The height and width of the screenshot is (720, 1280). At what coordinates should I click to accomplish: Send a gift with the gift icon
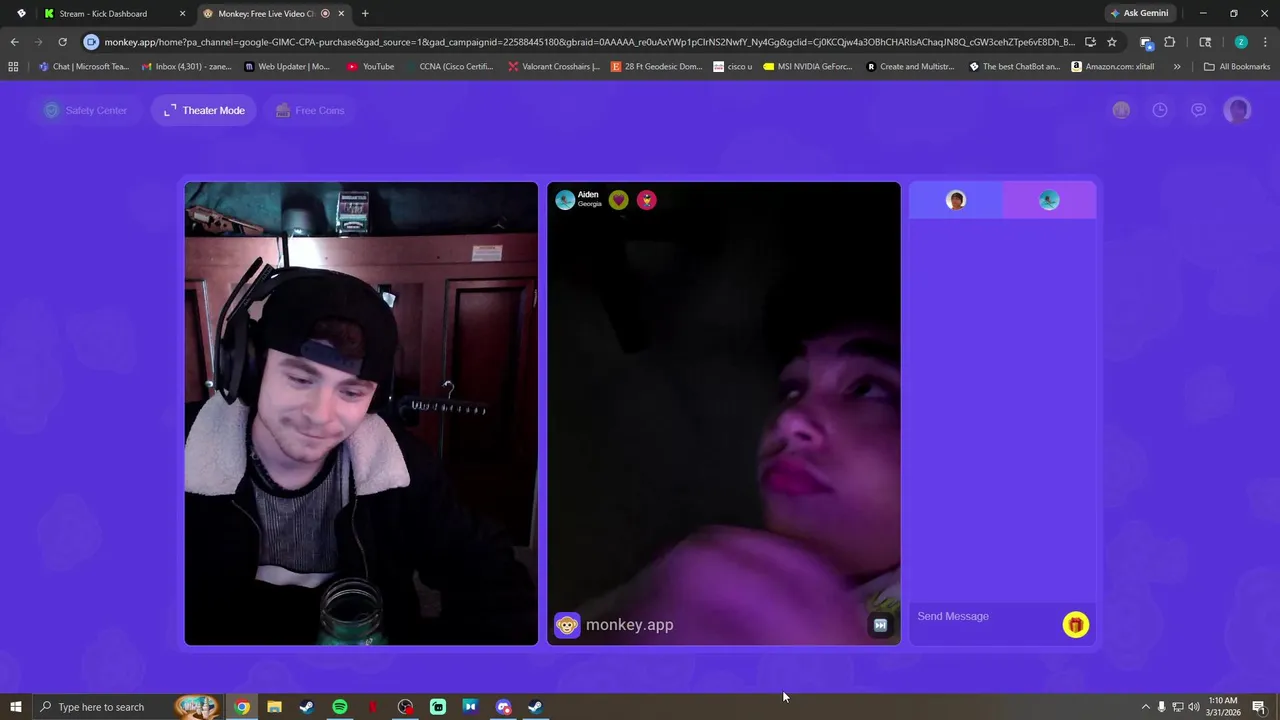[x=1075, y=625]
